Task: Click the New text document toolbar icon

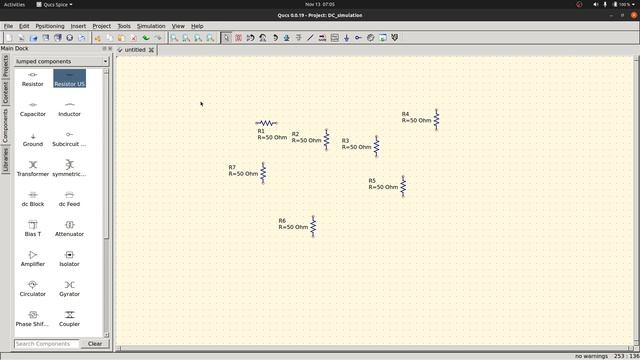Action: pos(21,38)
